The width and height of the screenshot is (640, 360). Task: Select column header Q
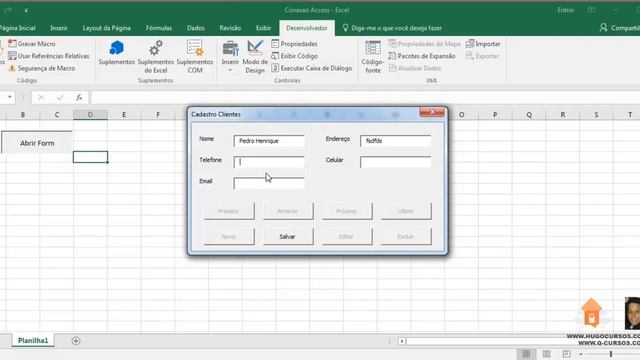coord(529,115)
